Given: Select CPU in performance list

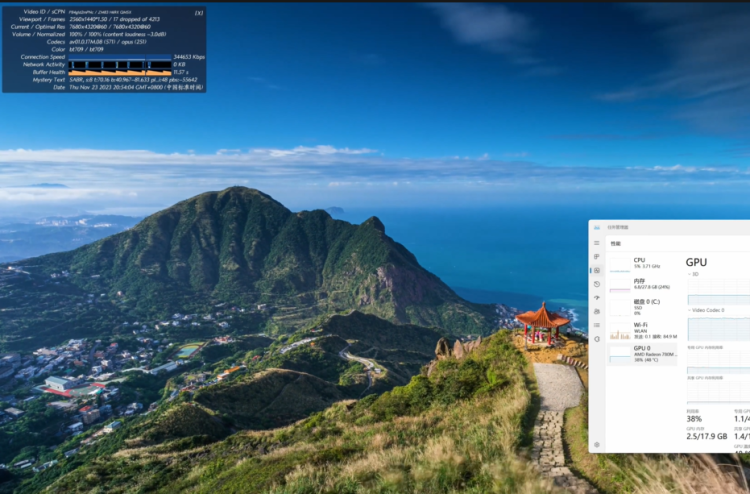Looking at the screenshot, I should coord(642,263).
